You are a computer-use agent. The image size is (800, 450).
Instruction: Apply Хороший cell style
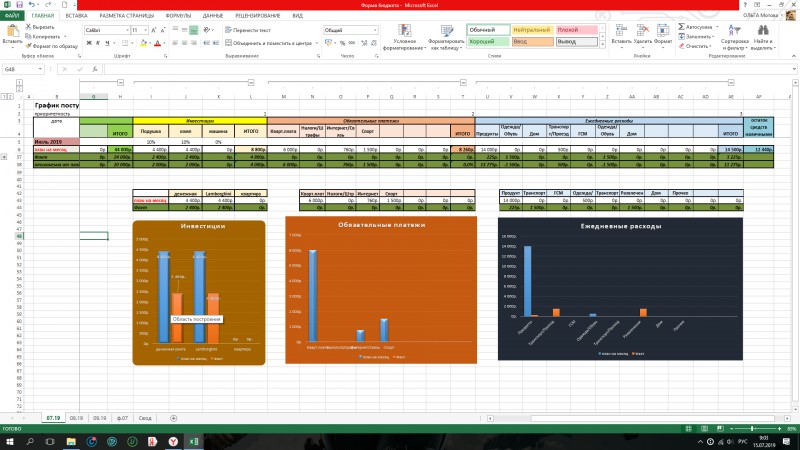[x=488, y=41]
